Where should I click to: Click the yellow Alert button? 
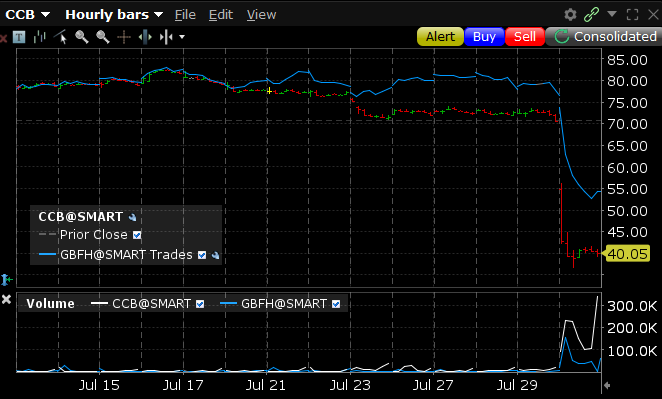tap(440, 37)
